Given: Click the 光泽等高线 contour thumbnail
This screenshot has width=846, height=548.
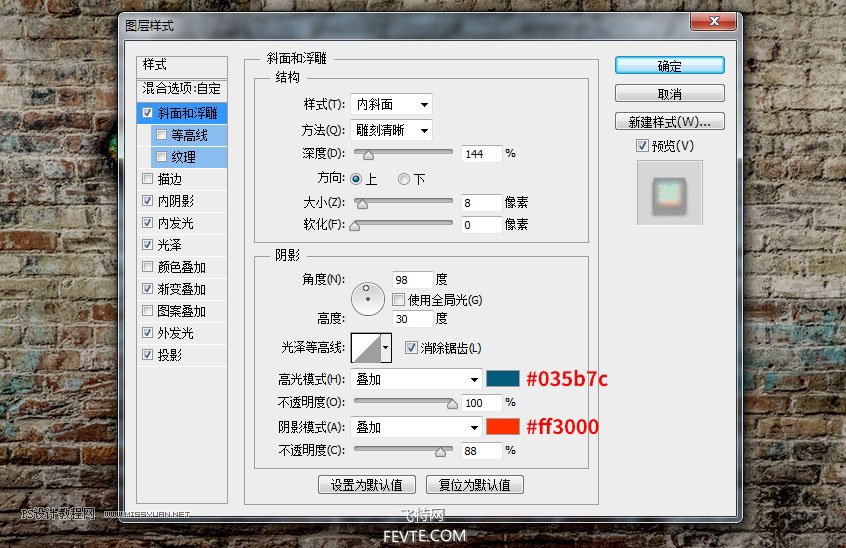Looking at the screenshot, I should tap(366, 348).
